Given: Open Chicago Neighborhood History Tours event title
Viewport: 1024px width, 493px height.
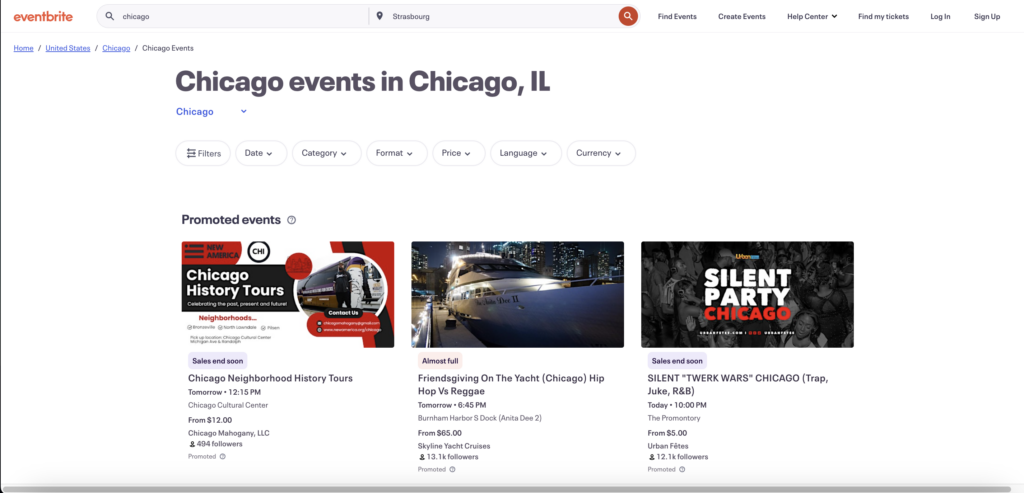Looking at the screenshot, I should click(x=270, y=378).
